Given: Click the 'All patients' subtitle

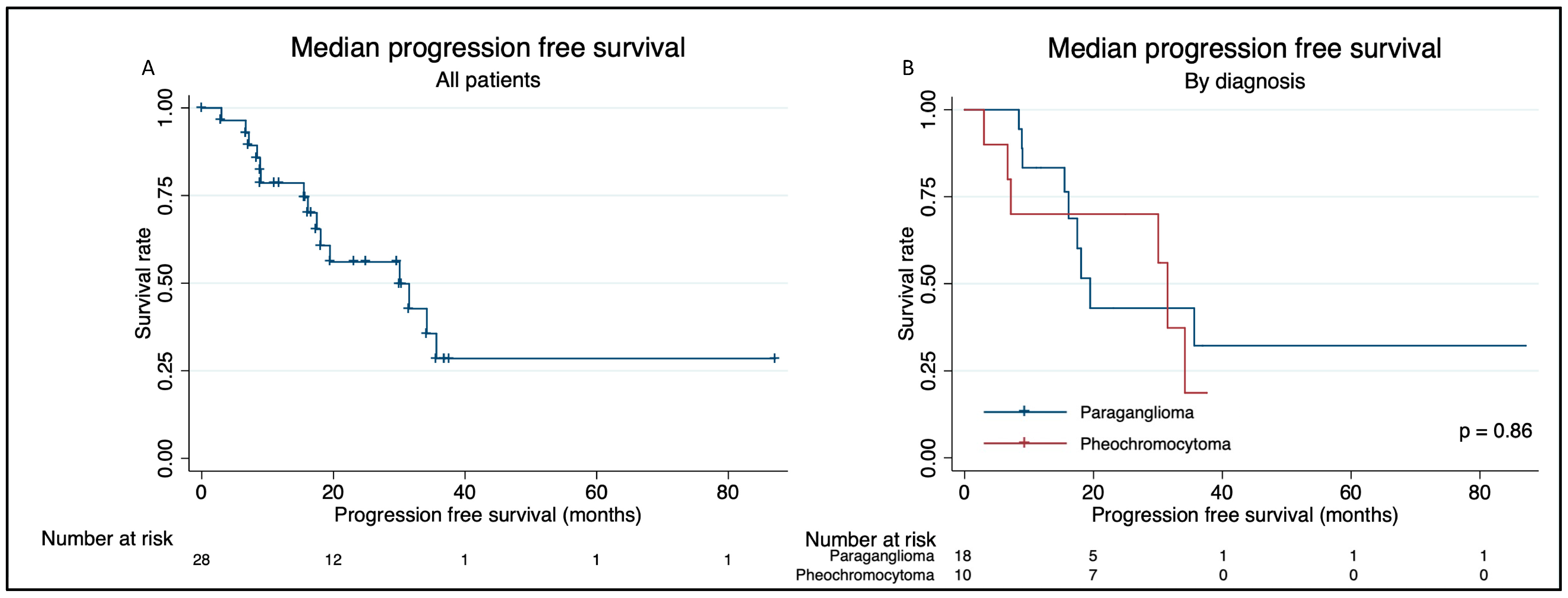Looking at the screenshot, I should (x=488, y=80).
